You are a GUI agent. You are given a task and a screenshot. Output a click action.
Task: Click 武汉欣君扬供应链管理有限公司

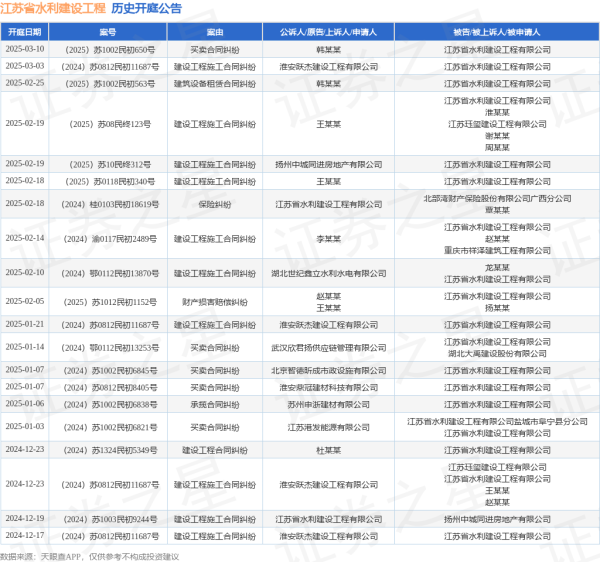(328, 348)
